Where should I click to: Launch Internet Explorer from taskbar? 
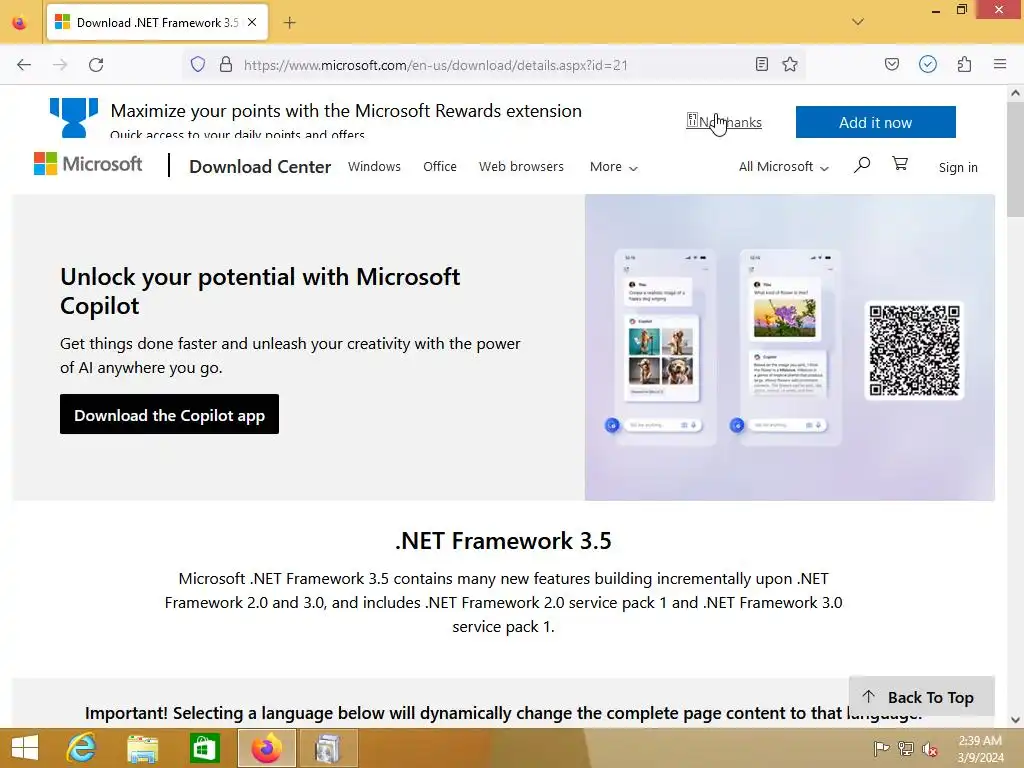tap(82, 748)
